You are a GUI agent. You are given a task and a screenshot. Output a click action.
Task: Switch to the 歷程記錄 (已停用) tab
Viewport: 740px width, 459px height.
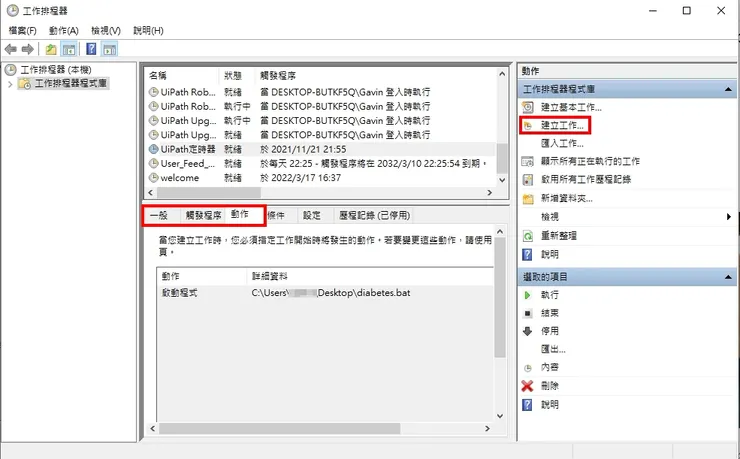375,216
